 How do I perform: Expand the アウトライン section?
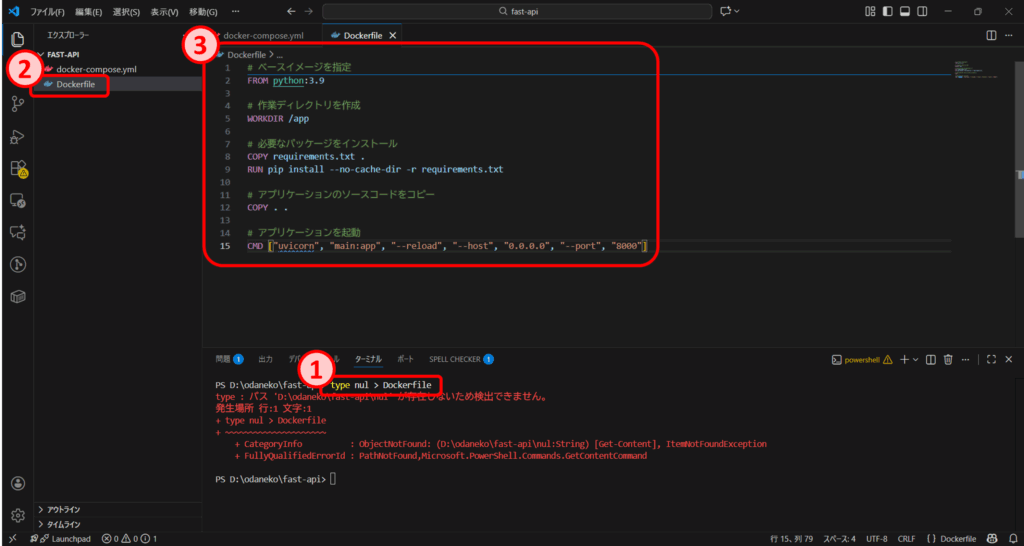[x=64, y=509]
